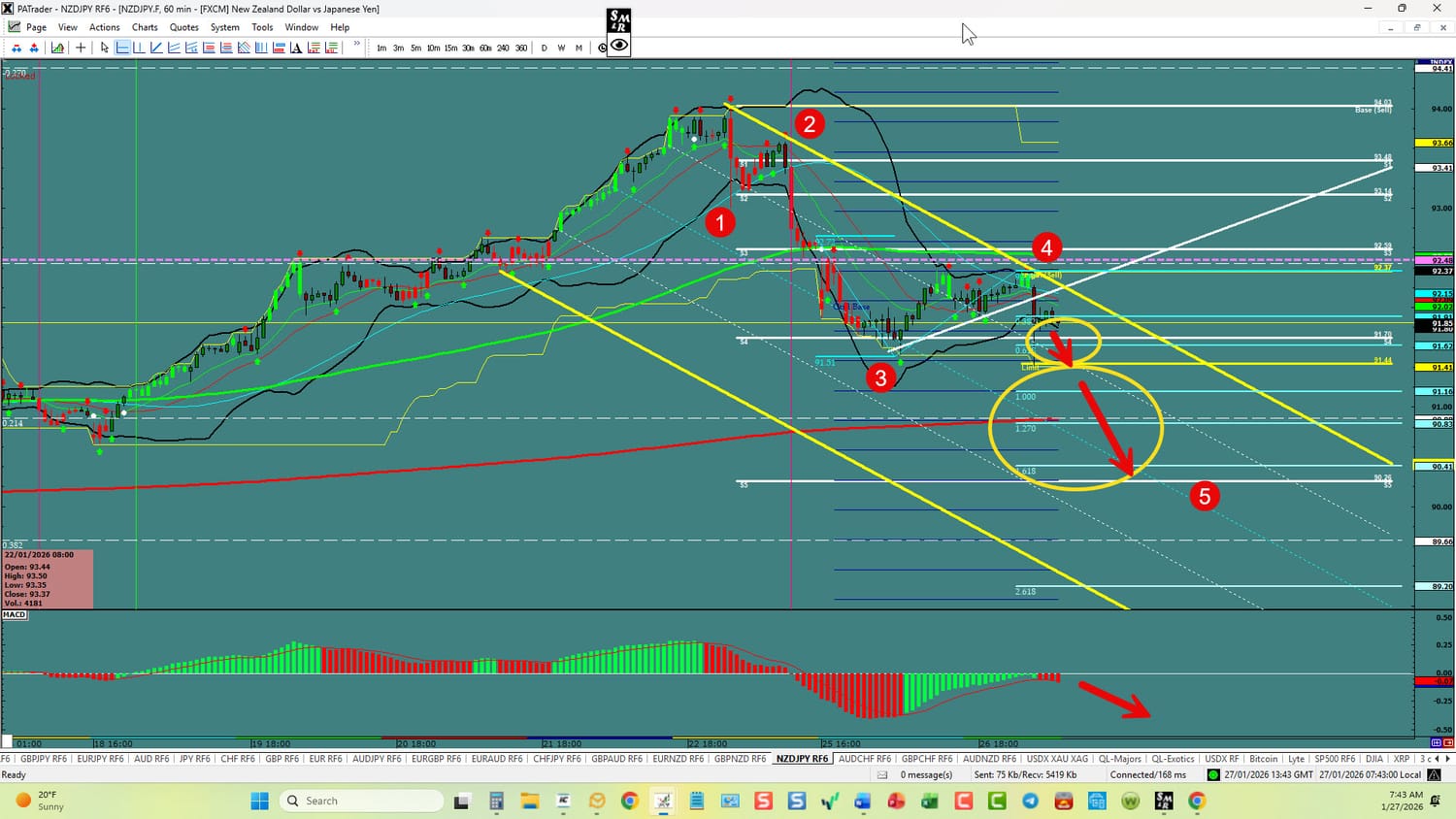Switch to the 240 minute timeframe
1456x819 pixels.
pyautogui.click(x=503, y=48)
